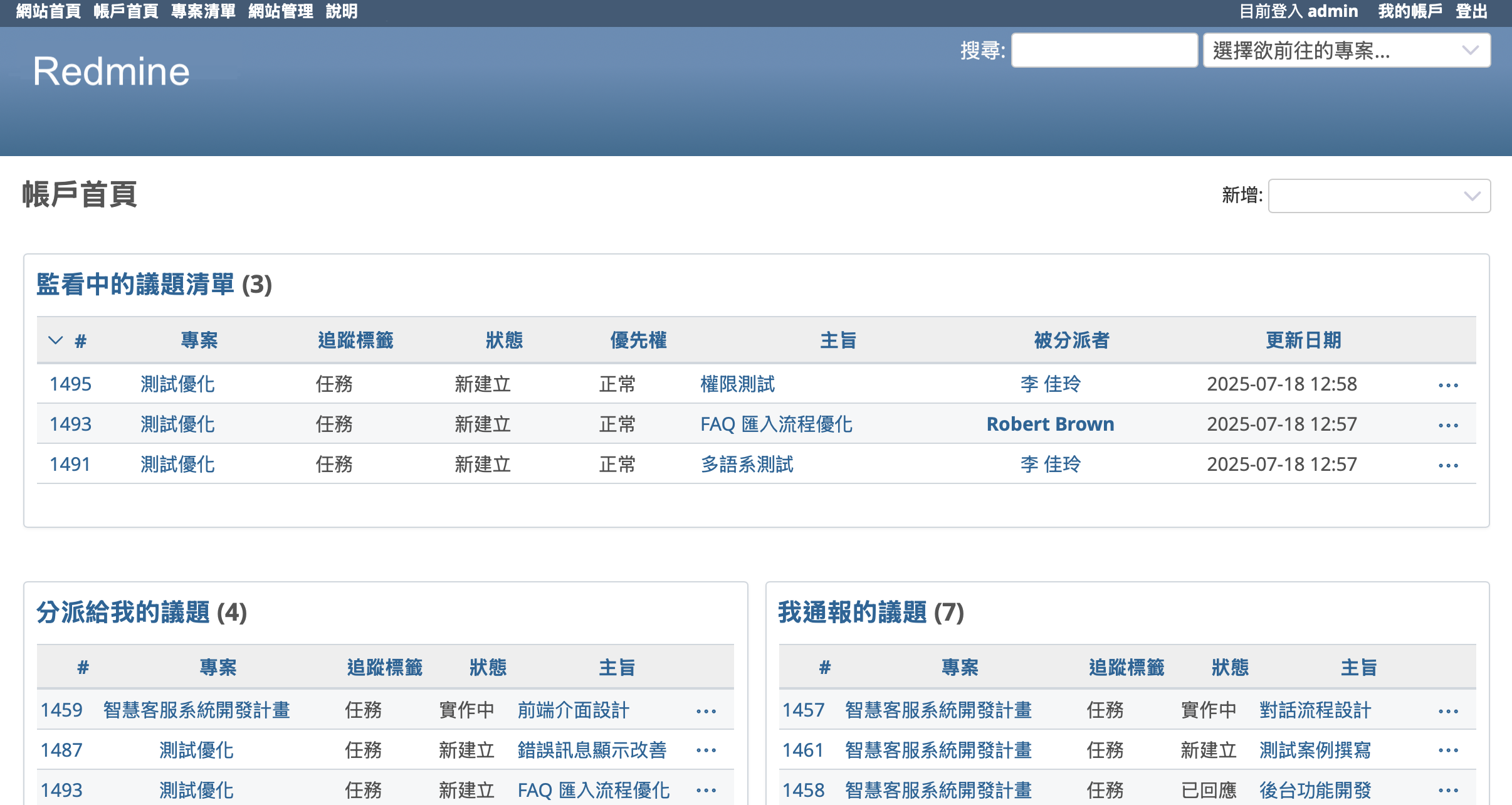Sort watched issues by 追蹤標籤 column
Image resolution: width=1512 pixels, height=805 pixels.
tap(355, 340)
